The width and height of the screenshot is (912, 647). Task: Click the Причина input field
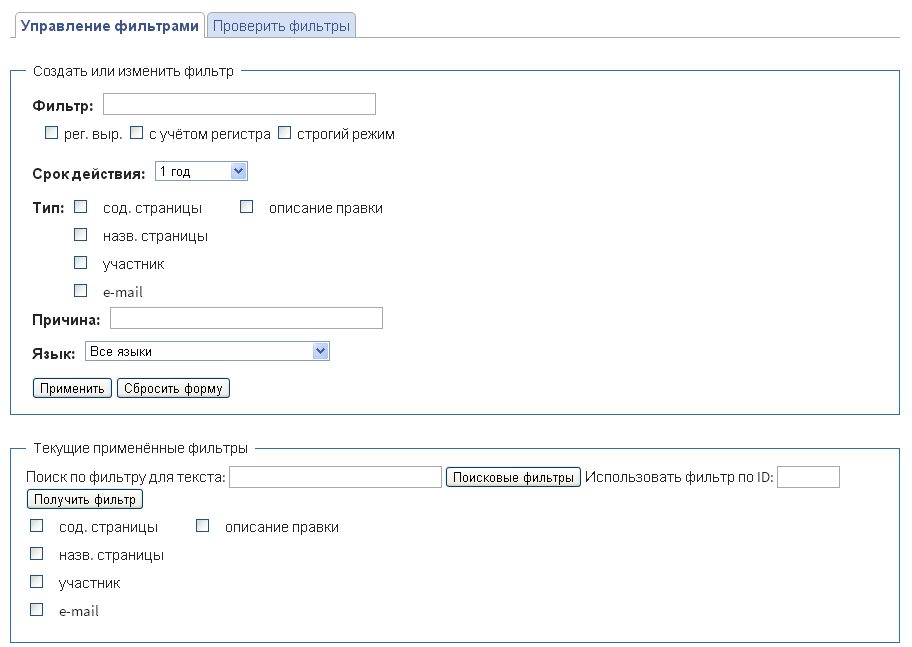pyautogui.click(x=246, y=319)
